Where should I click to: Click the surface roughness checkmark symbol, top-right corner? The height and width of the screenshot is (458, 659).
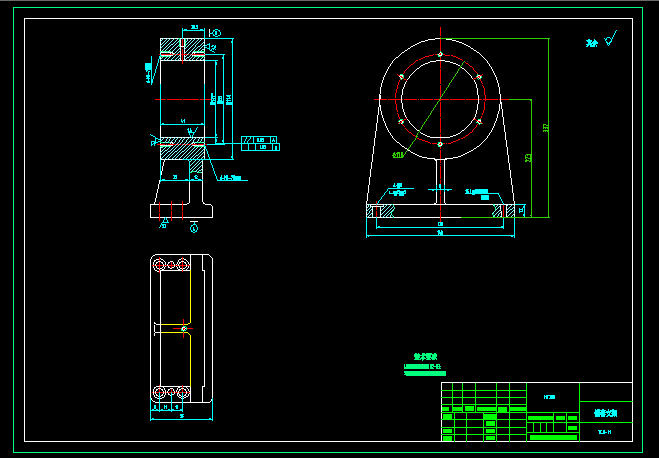coord(611,38)
